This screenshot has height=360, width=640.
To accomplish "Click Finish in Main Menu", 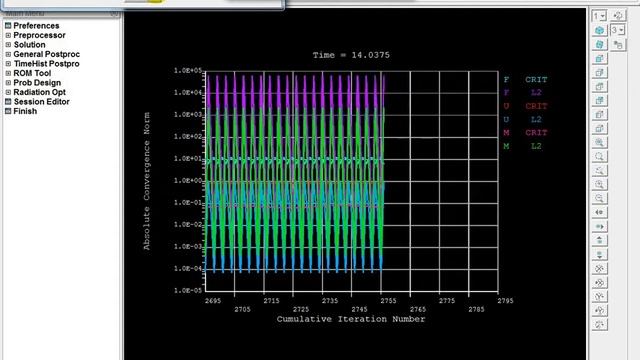I will coord(25,111).
